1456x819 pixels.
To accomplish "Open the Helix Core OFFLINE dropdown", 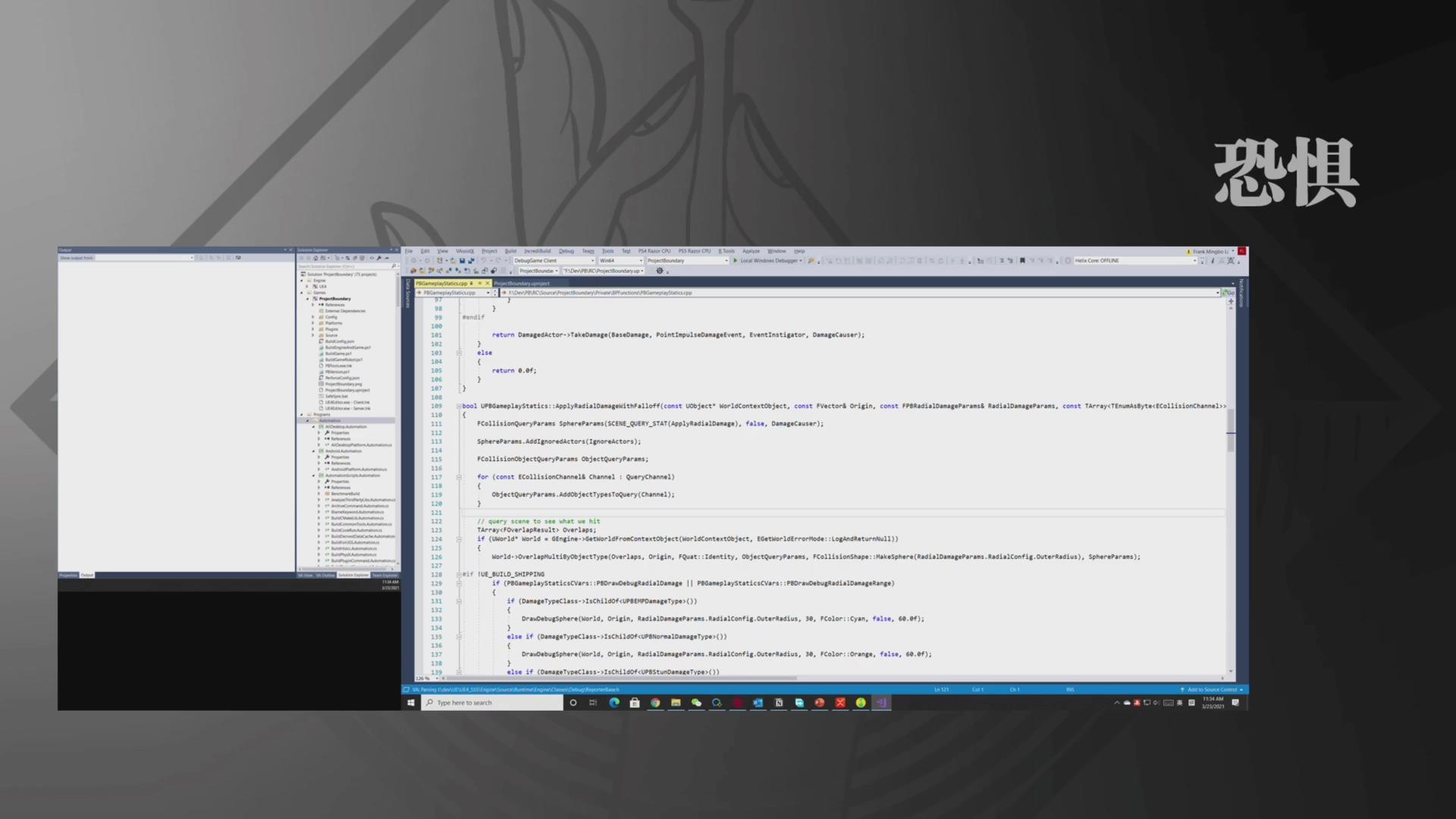I will click(1135, 261).
